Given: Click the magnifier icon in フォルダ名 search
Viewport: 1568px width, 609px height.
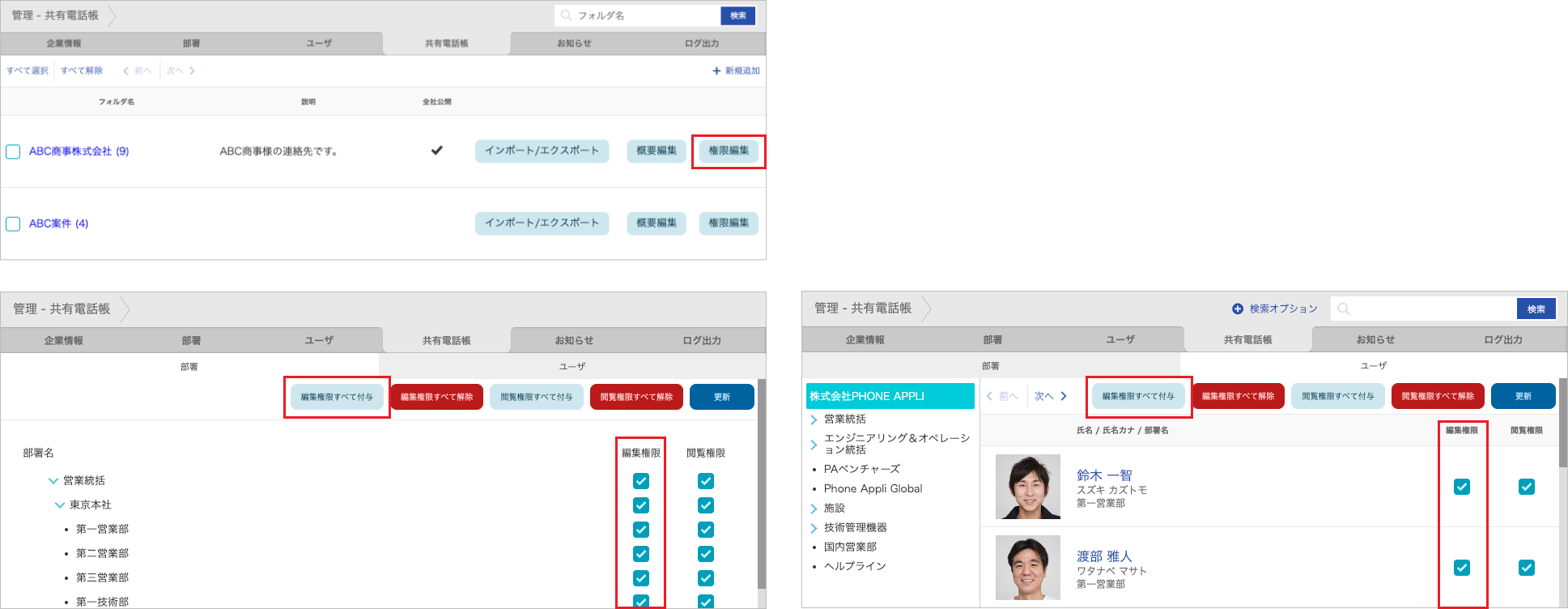Looking at the screenshot, I should tap(567, 15).
